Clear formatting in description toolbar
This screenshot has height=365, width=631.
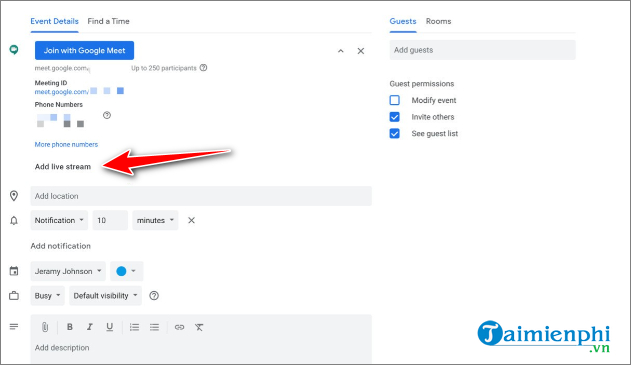(x=199, y=327)
